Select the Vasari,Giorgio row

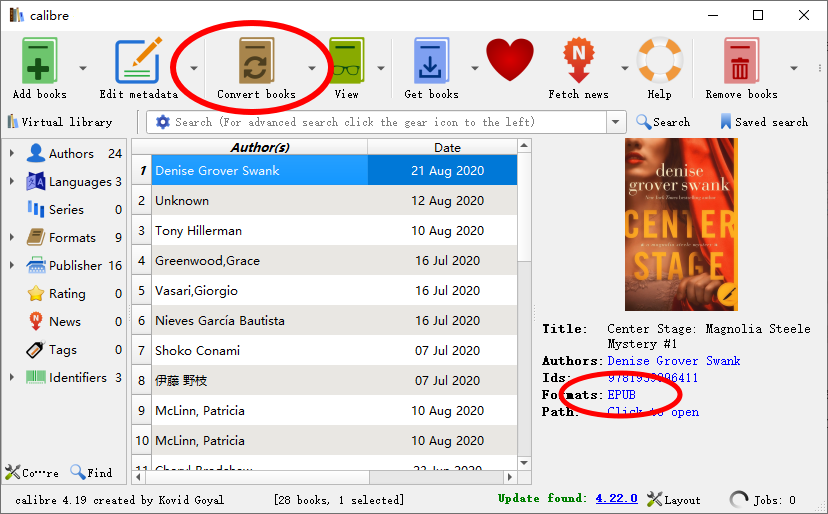(x=334, y=291)
